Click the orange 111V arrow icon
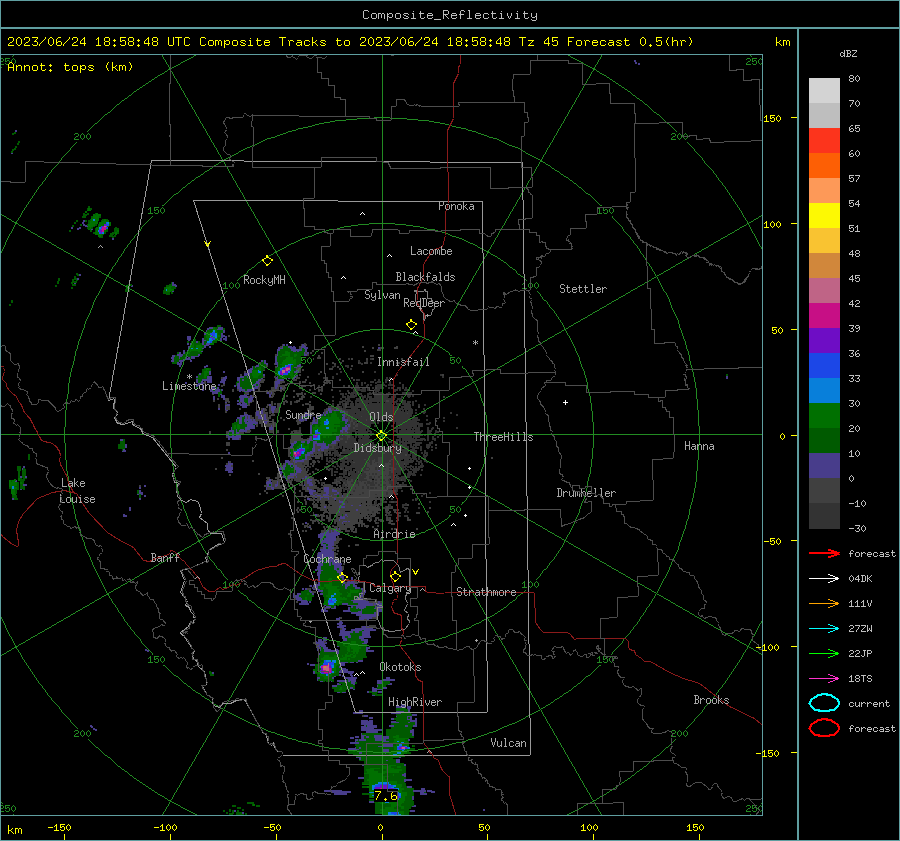The width and height of the screenshot is (900, 841). 824,603
